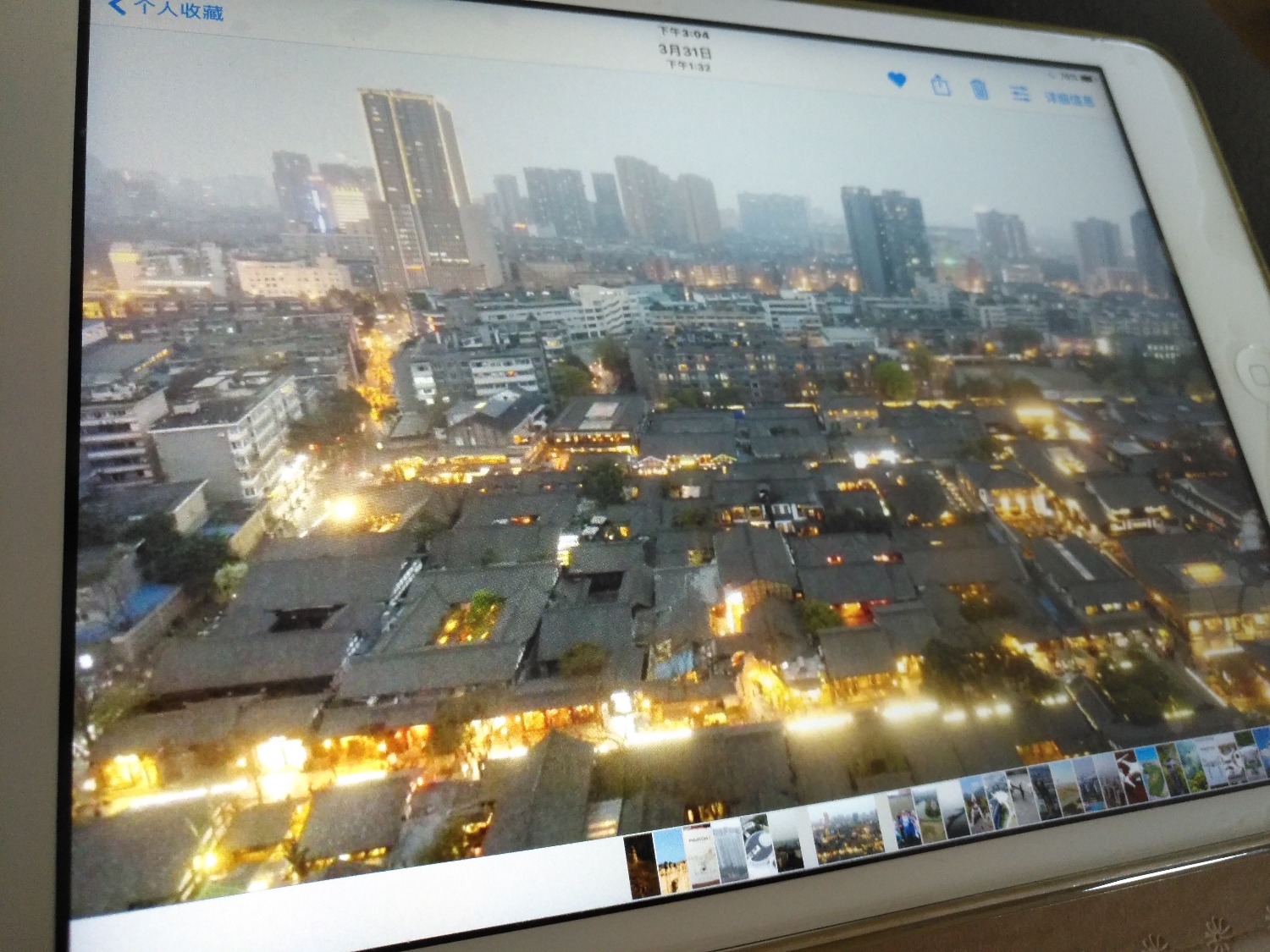Go back to the 个人收藏 album

[x=168, y=10]
